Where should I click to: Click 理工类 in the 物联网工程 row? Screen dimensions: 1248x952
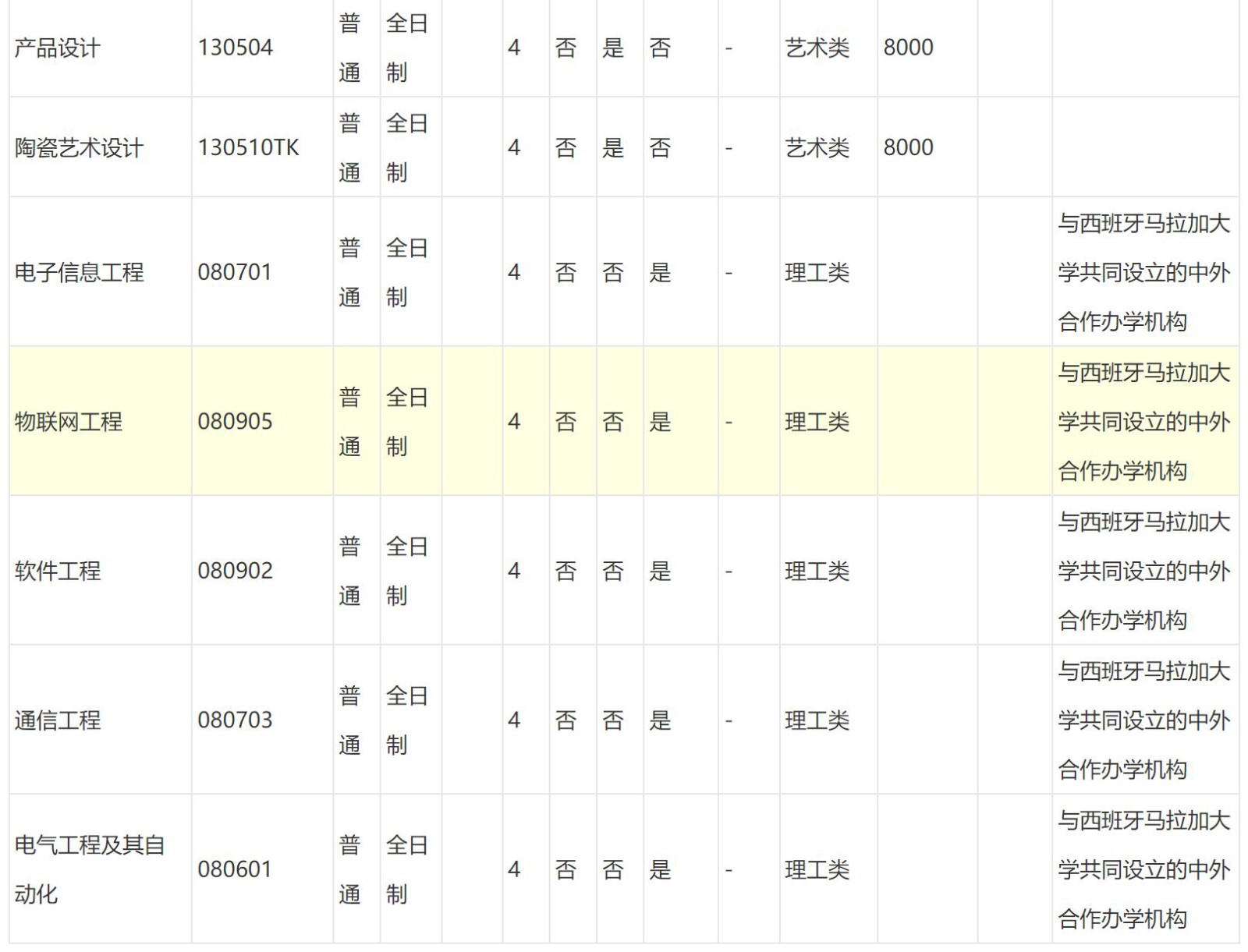pyautogui.click(x=817, y=422)
